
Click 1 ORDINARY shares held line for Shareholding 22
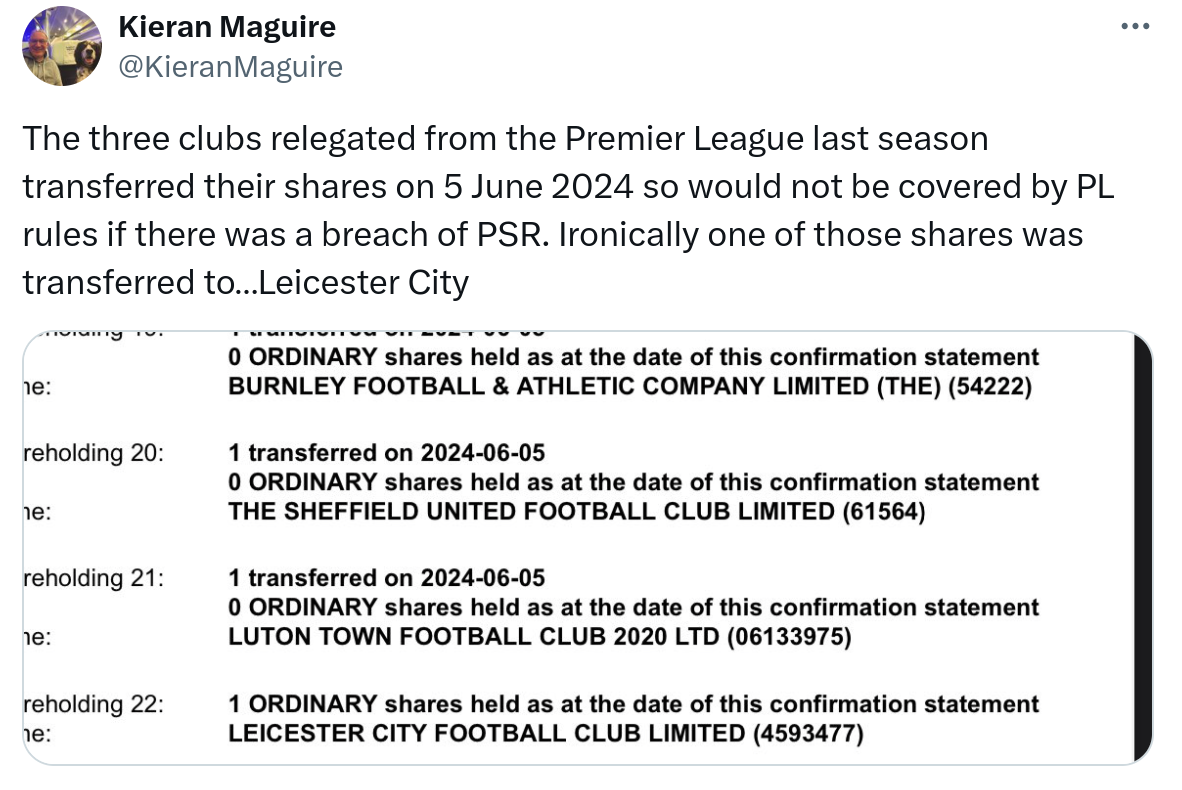633,703
